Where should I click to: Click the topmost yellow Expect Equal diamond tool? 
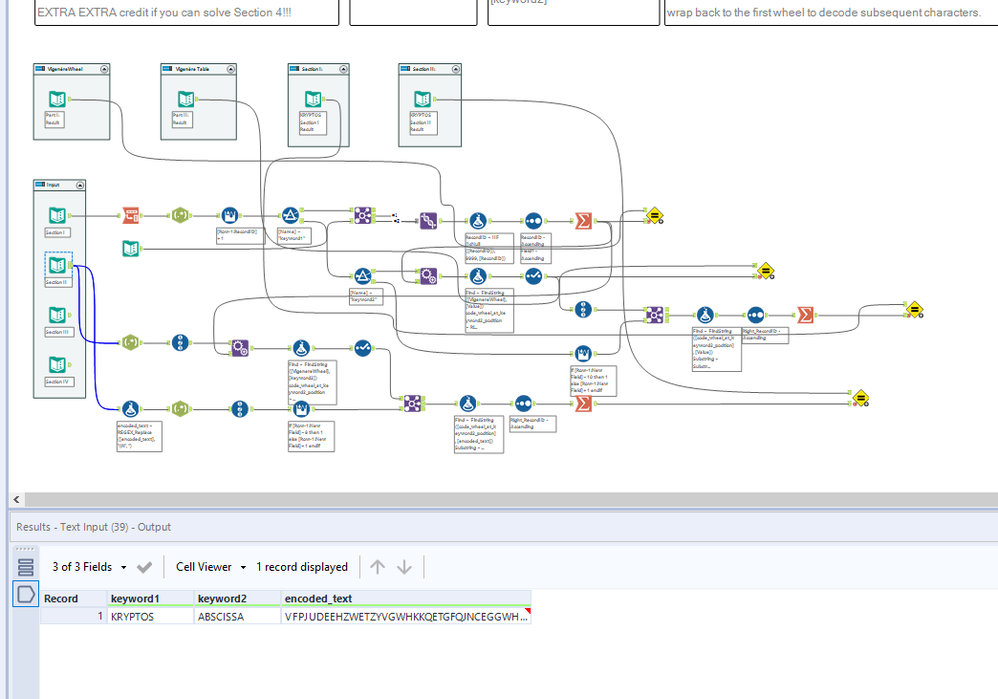(x=654, y=216)
